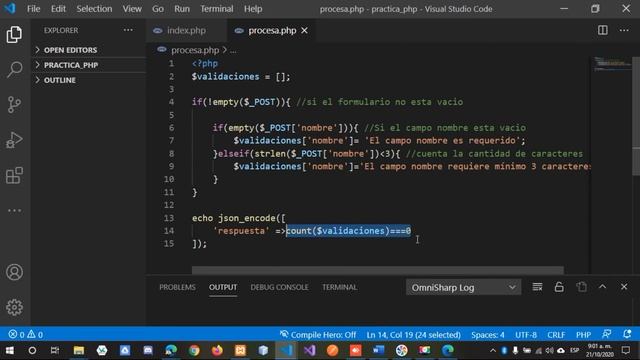Click the editor vertical scrollbar

[x=636, y=116]
